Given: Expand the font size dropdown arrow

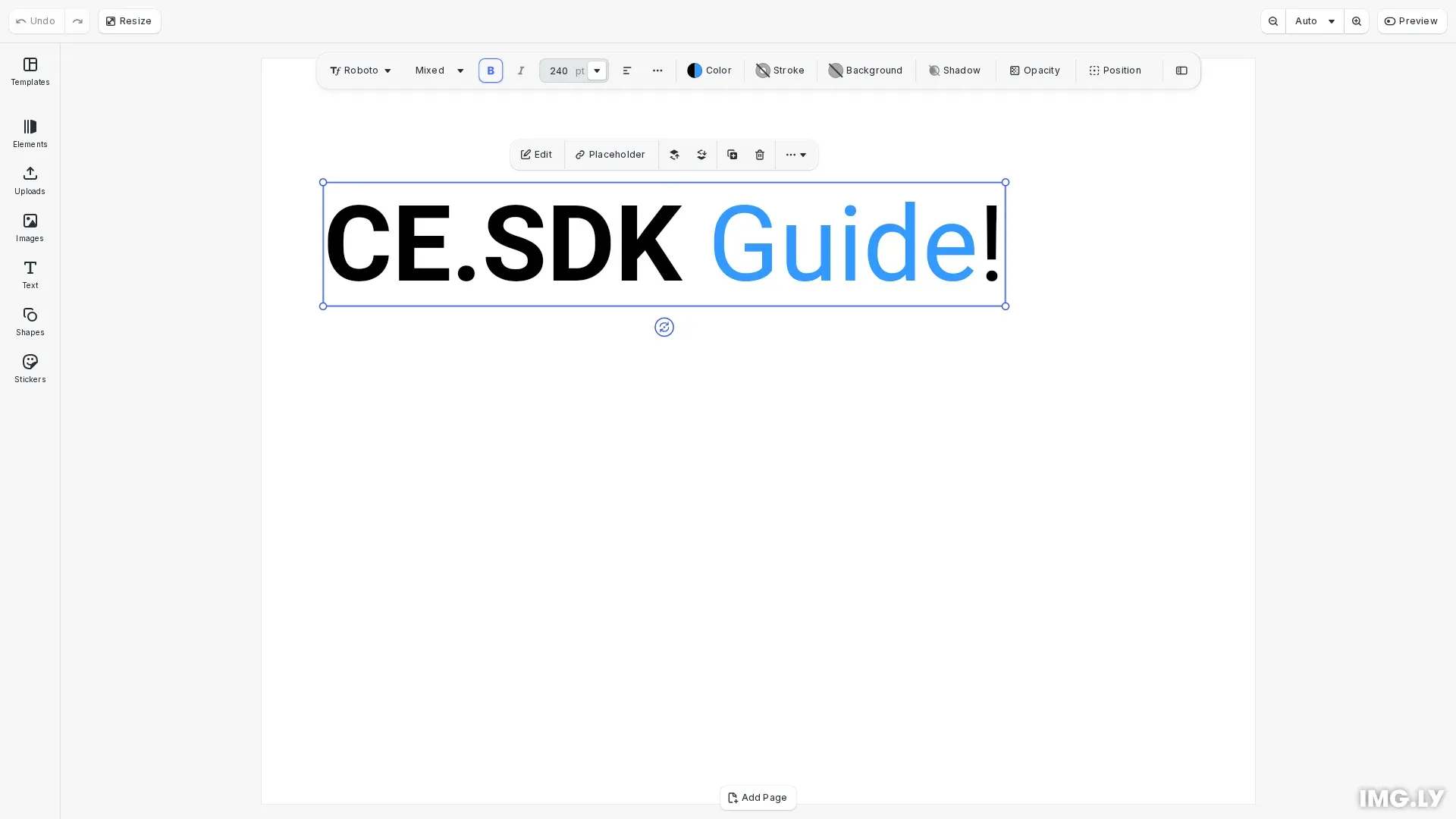Looking at the screenshot, I should tap(598, 71).
